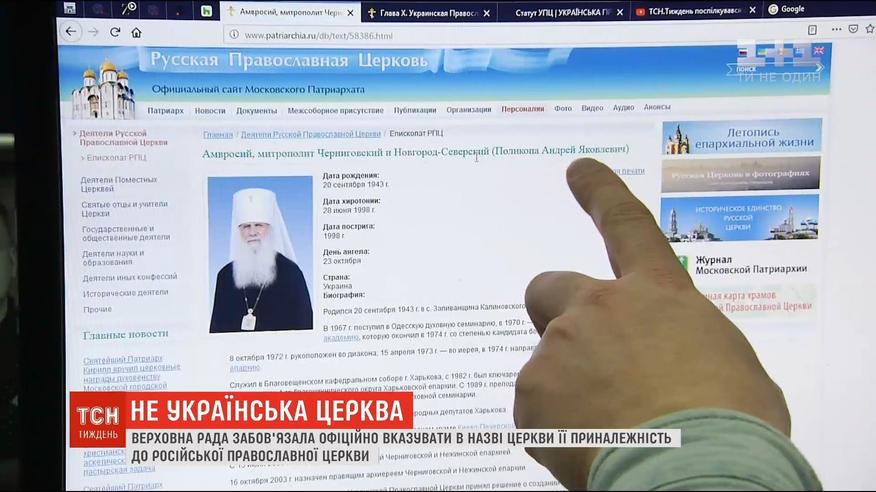This screenshot has width=876, height=492.
Task: Click the Главные новости heading
Action: click(125, 335)
